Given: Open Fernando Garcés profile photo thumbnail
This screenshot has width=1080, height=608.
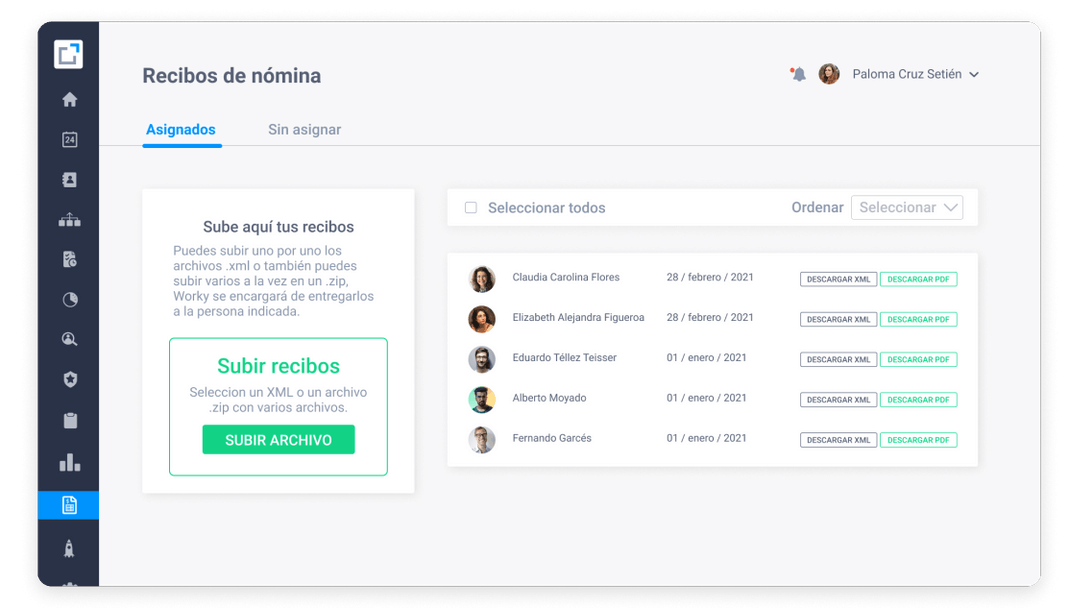Looking at the screenshot, I should click(x=482, y=438).
